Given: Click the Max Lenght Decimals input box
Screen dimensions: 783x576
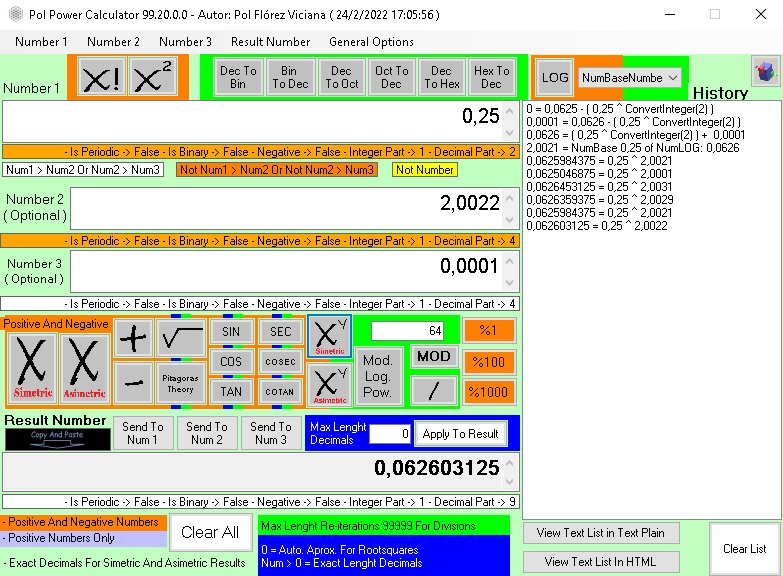Looking at the screenshot, I should pos(390,434).
